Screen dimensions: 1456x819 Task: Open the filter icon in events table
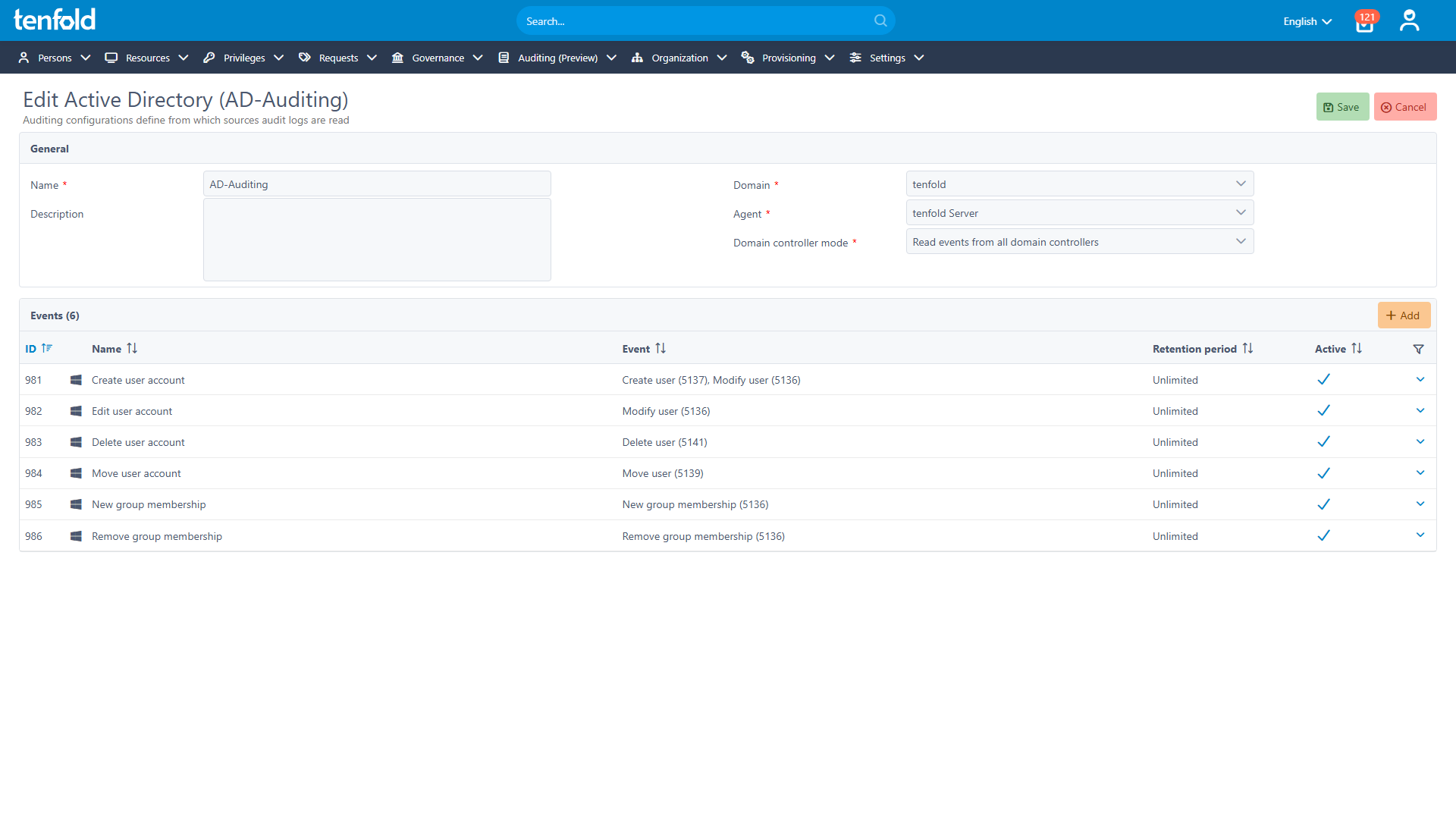tap(1419, 349)
